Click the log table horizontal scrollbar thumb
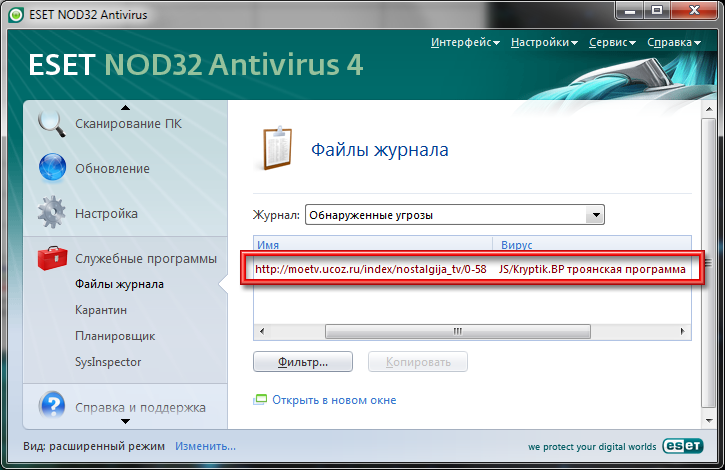This screenshot has height=470, width=725. click(x=458, y=331)
